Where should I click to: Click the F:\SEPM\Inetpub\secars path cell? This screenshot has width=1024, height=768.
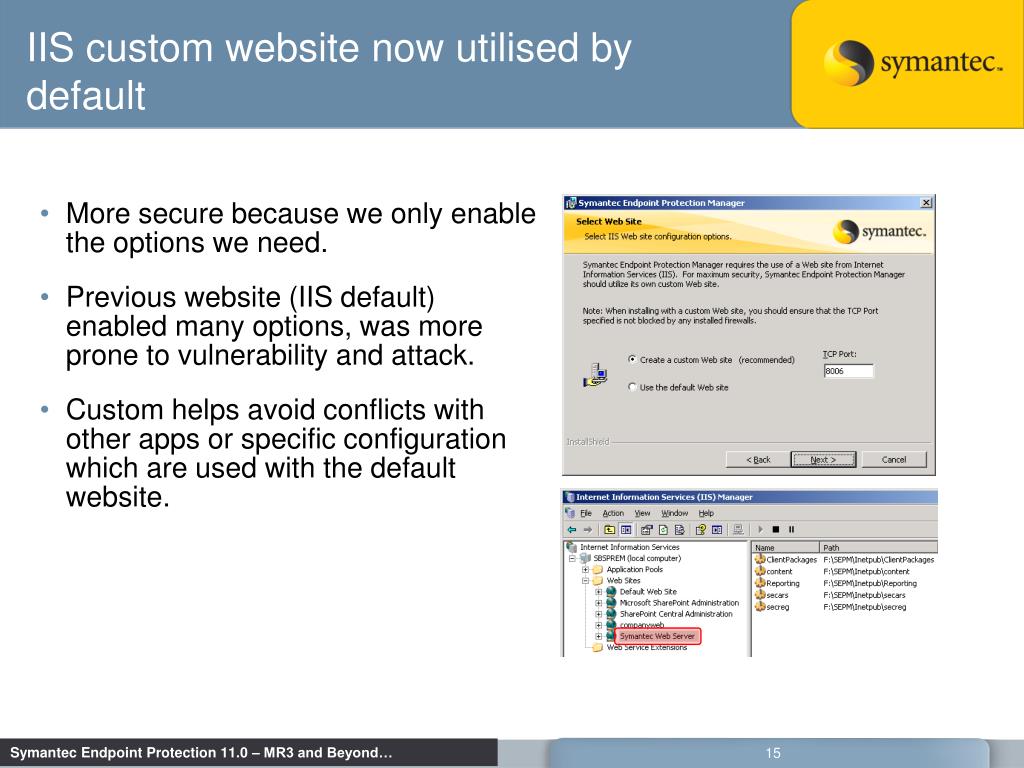[x=864, y=595]
